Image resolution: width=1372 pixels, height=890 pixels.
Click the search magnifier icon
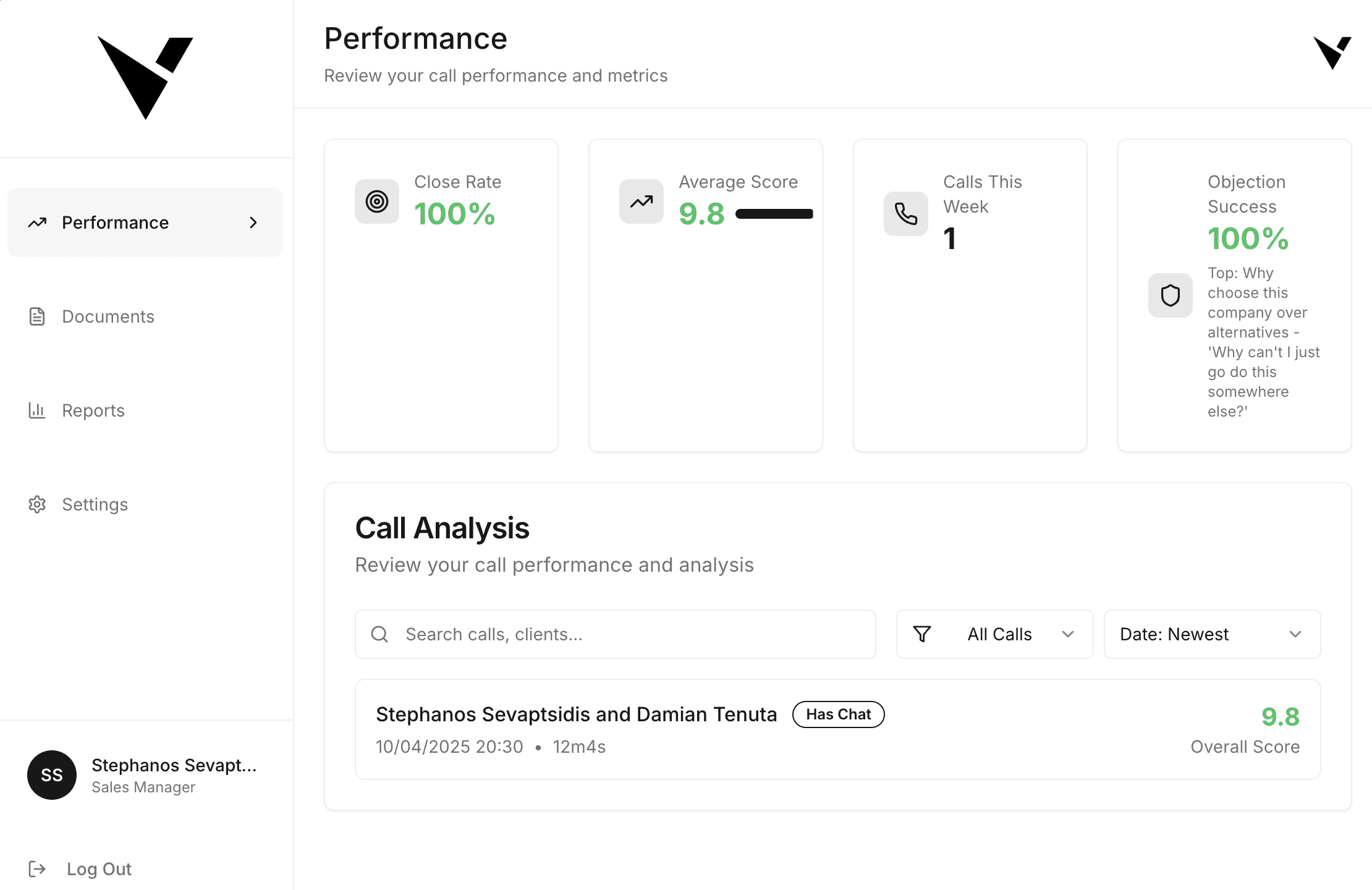[379, 634]
